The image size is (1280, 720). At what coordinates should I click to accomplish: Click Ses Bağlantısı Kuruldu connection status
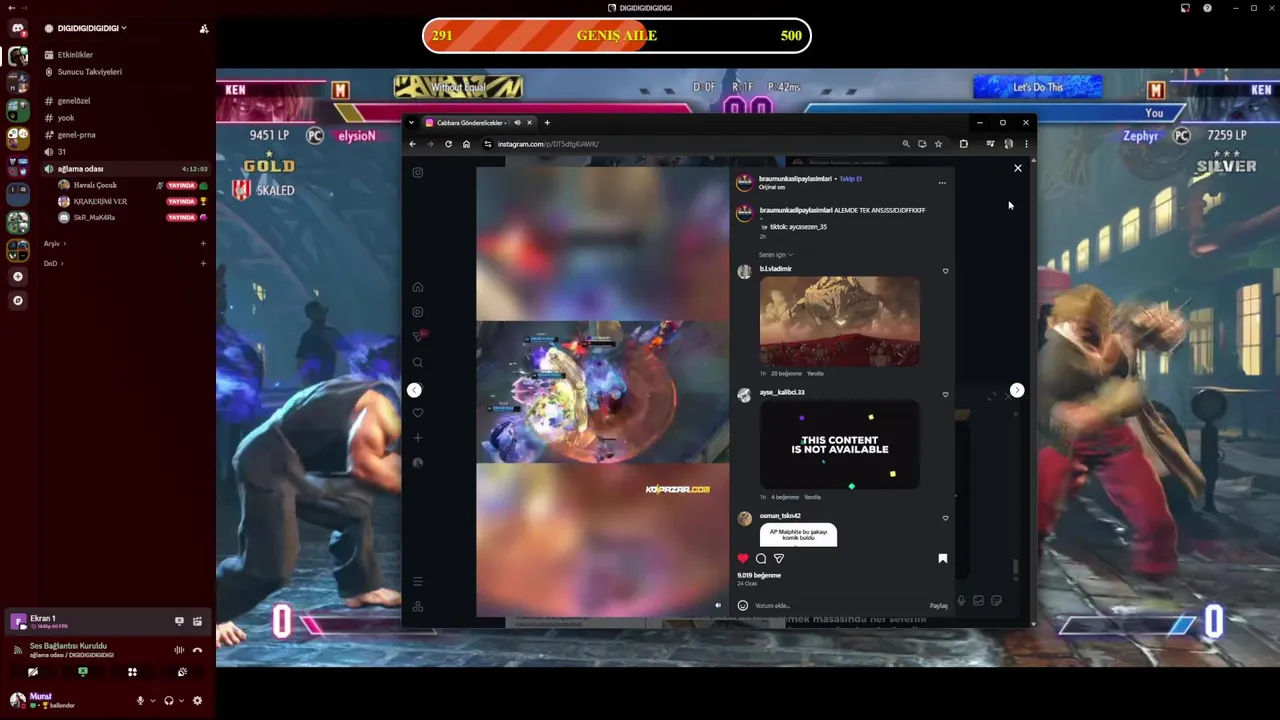tap(68, 646)
